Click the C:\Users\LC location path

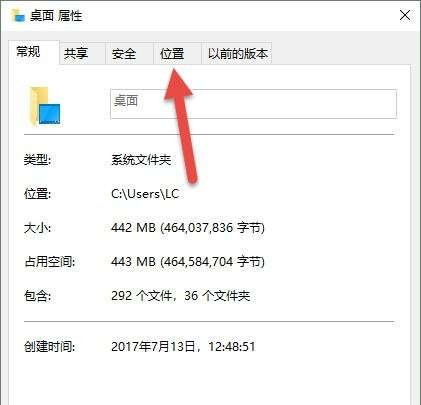(145, 194)
